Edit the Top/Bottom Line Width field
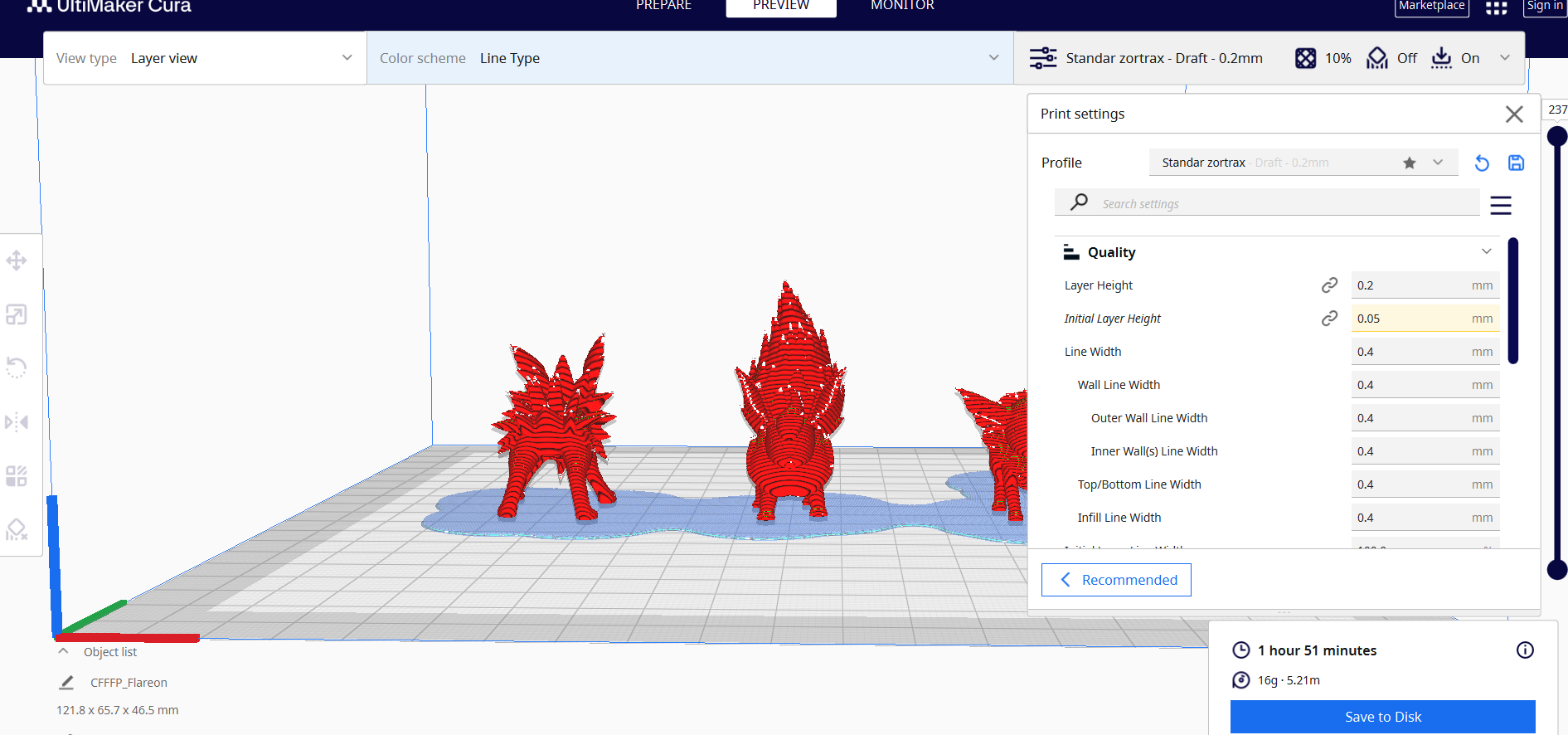The height and width of the screenshot is (735, 1568). pos(1425,484)
